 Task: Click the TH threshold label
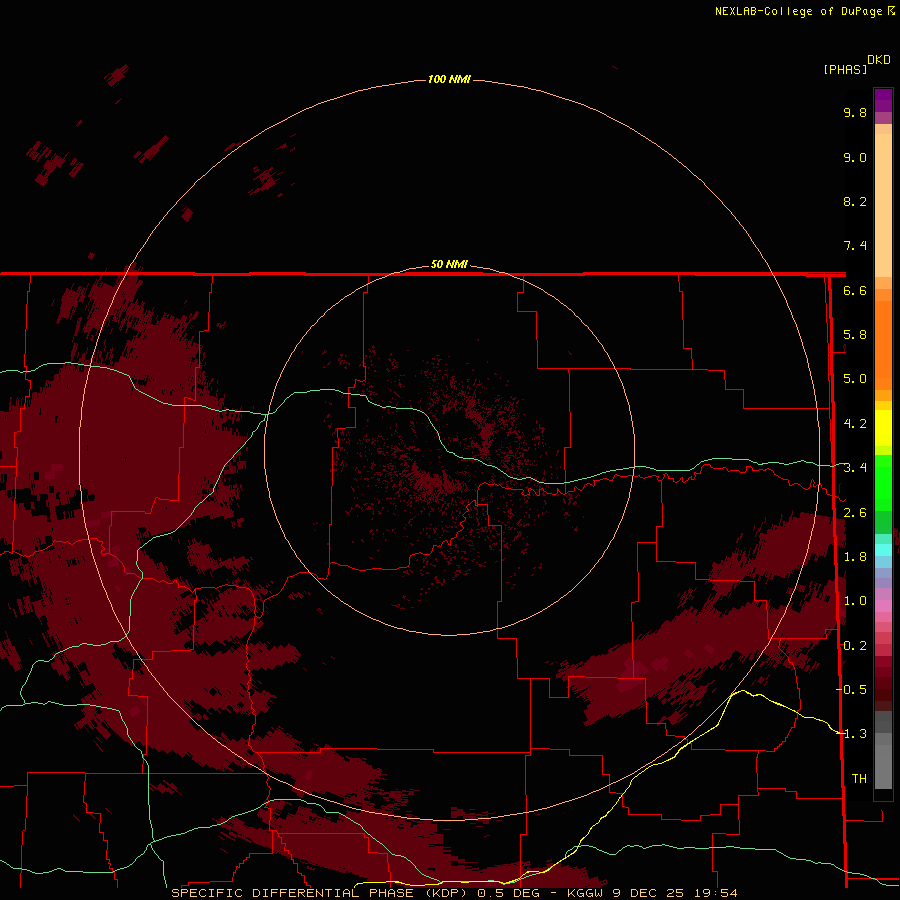pos(859,778)
